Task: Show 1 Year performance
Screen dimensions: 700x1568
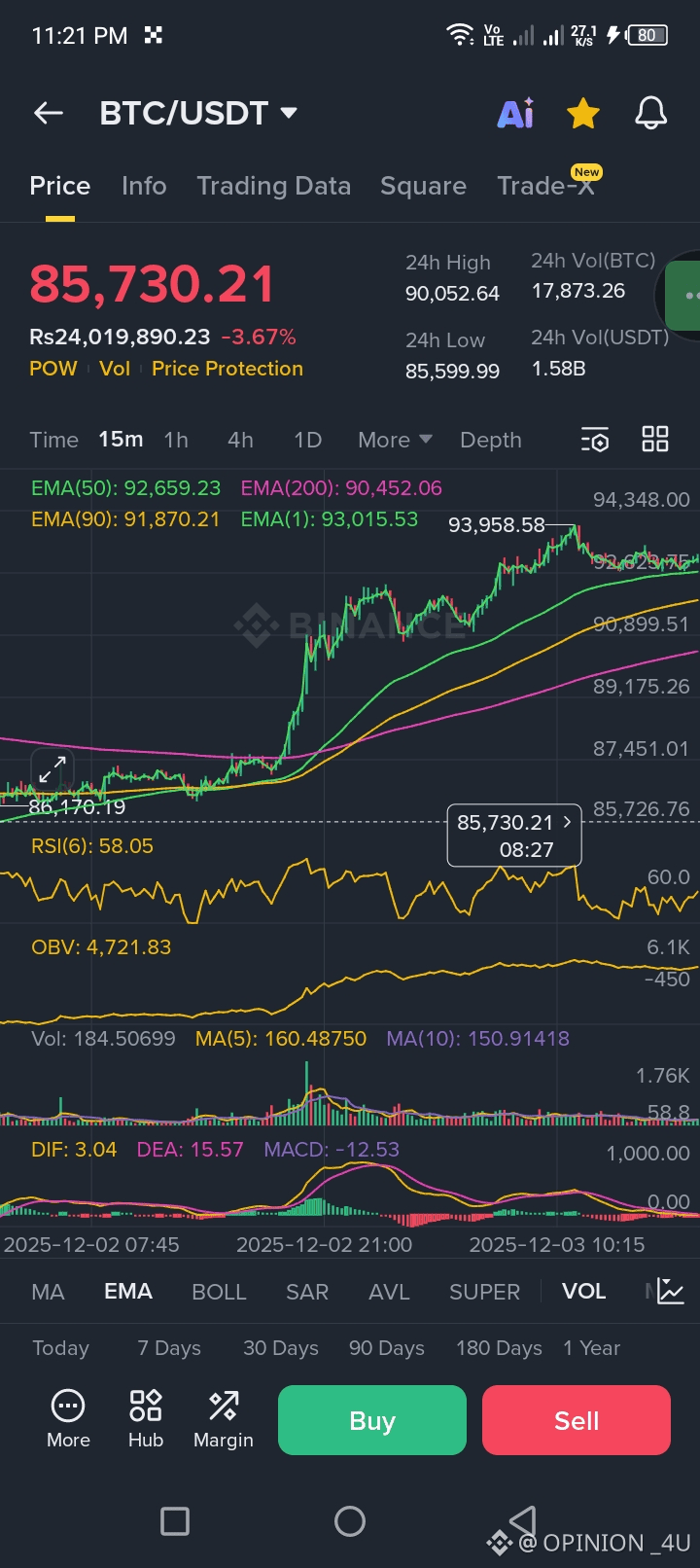Action: click(591, 1348)
